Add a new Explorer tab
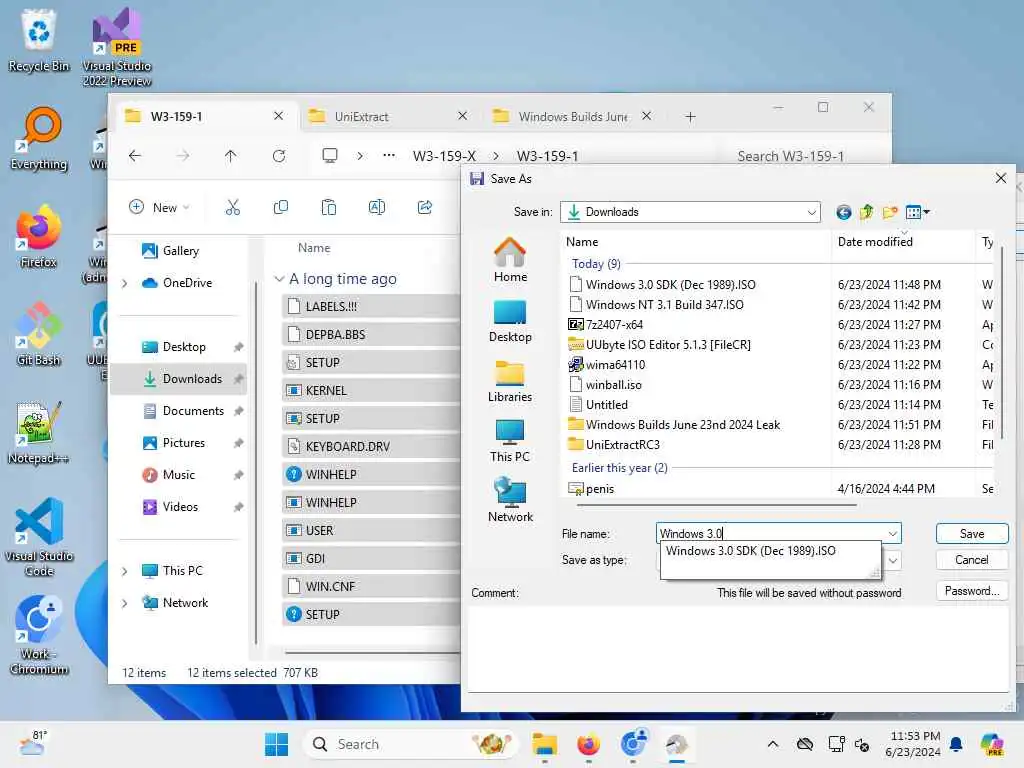1024x768 pixels. 690,117
